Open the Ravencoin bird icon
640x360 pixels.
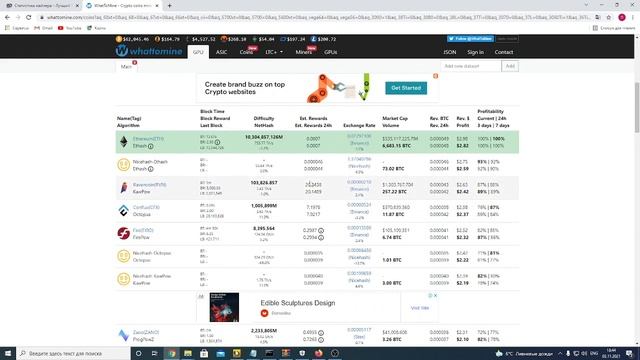pos(124,188)
